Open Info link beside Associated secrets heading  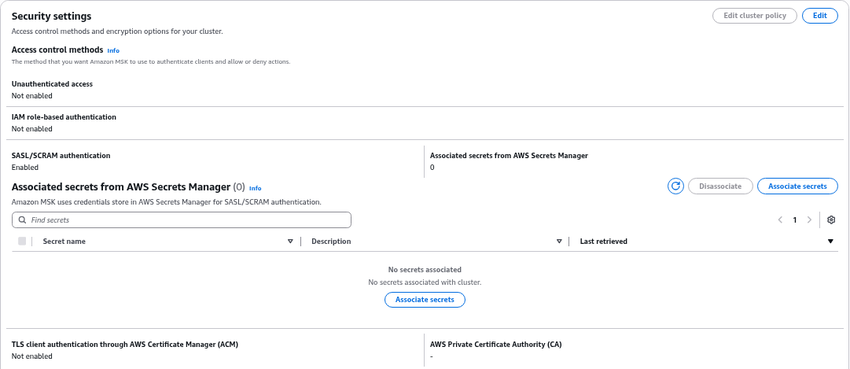(x=255, y=189)
